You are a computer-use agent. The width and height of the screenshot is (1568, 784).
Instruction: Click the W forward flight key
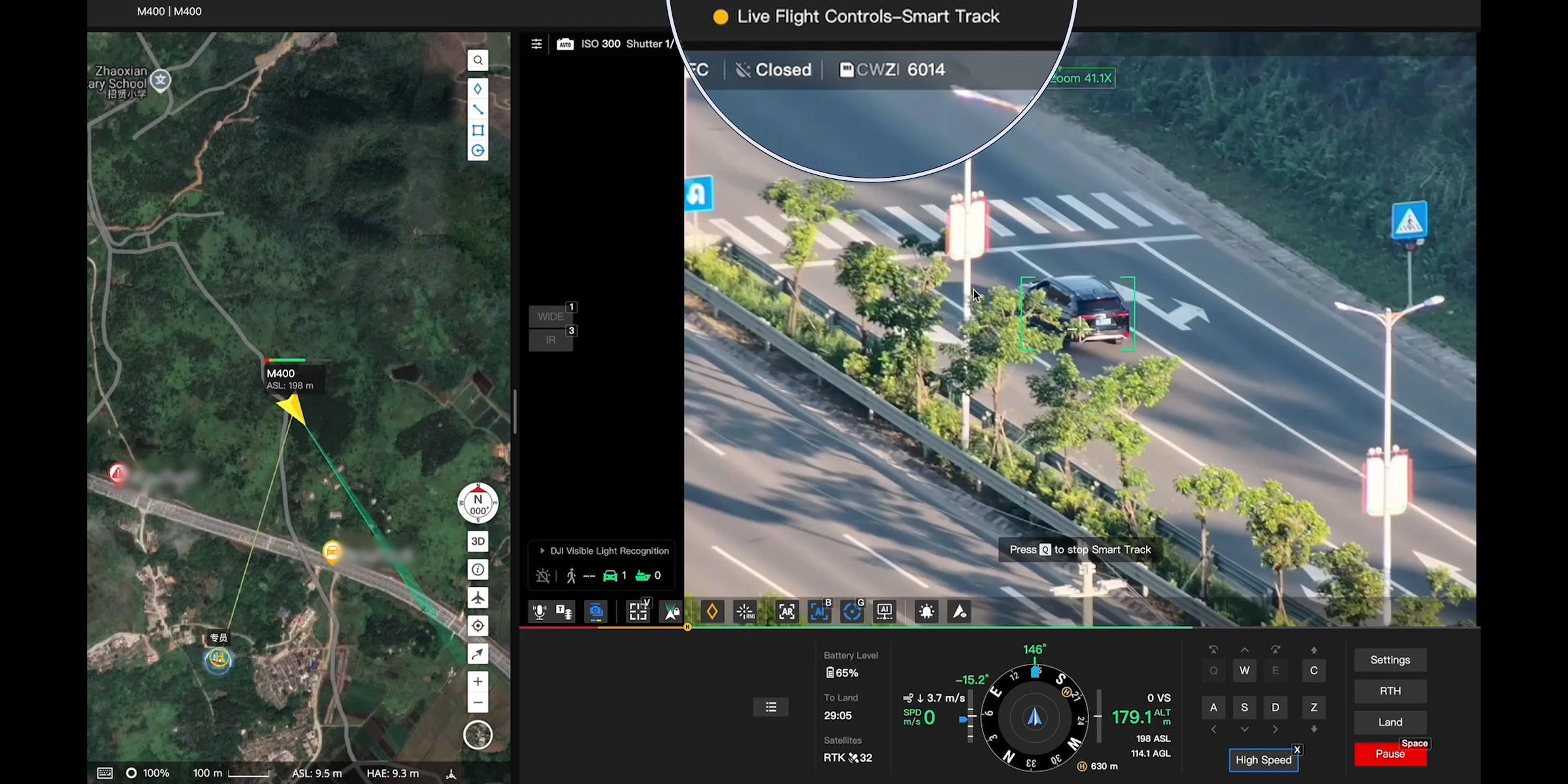point(1245,671)
